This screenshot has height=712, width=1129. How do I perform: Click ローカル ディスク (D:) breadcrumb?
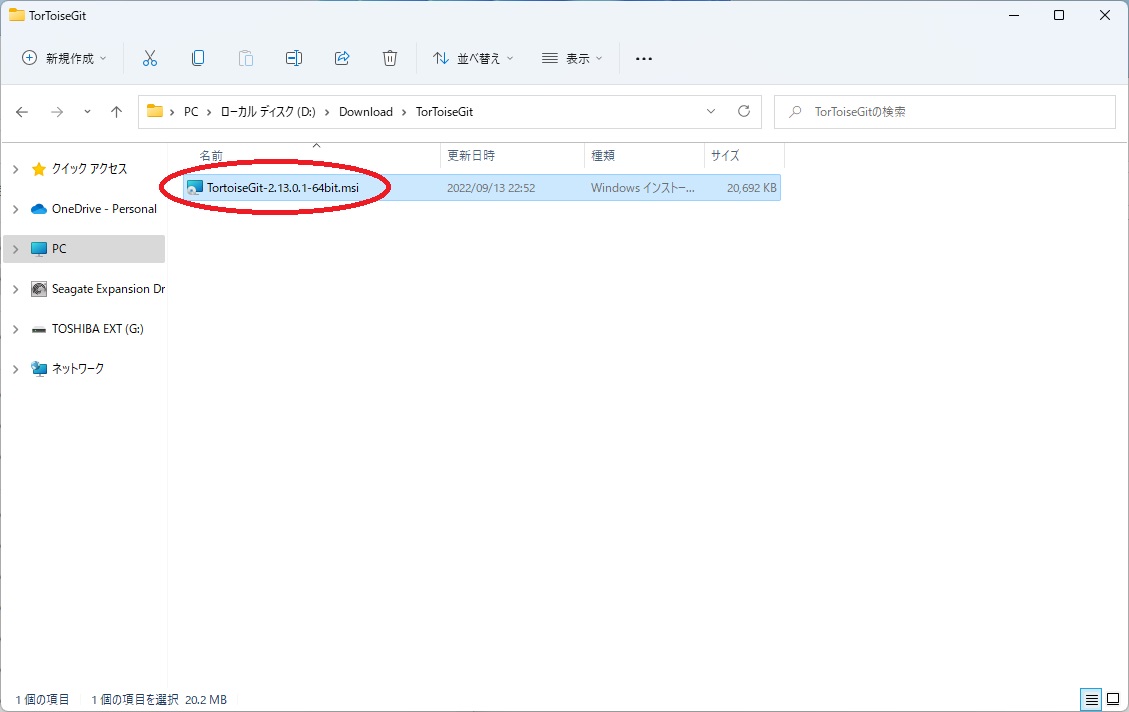point(268,112)
